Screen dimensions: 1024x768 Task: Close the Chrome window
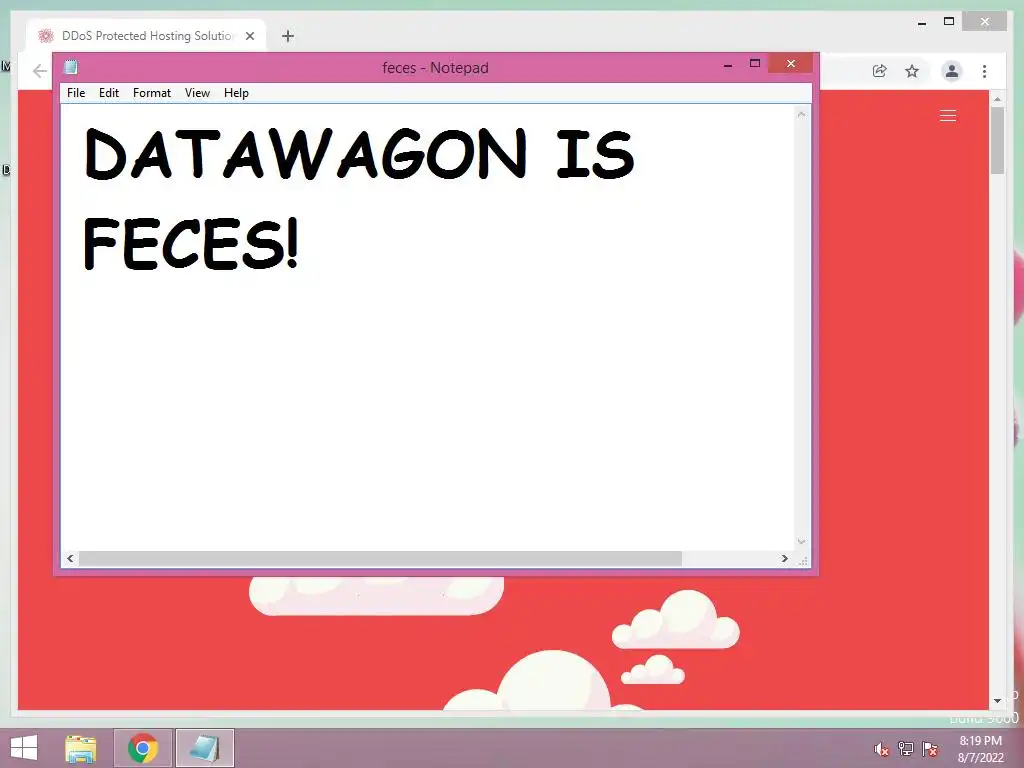coord(985,22)
